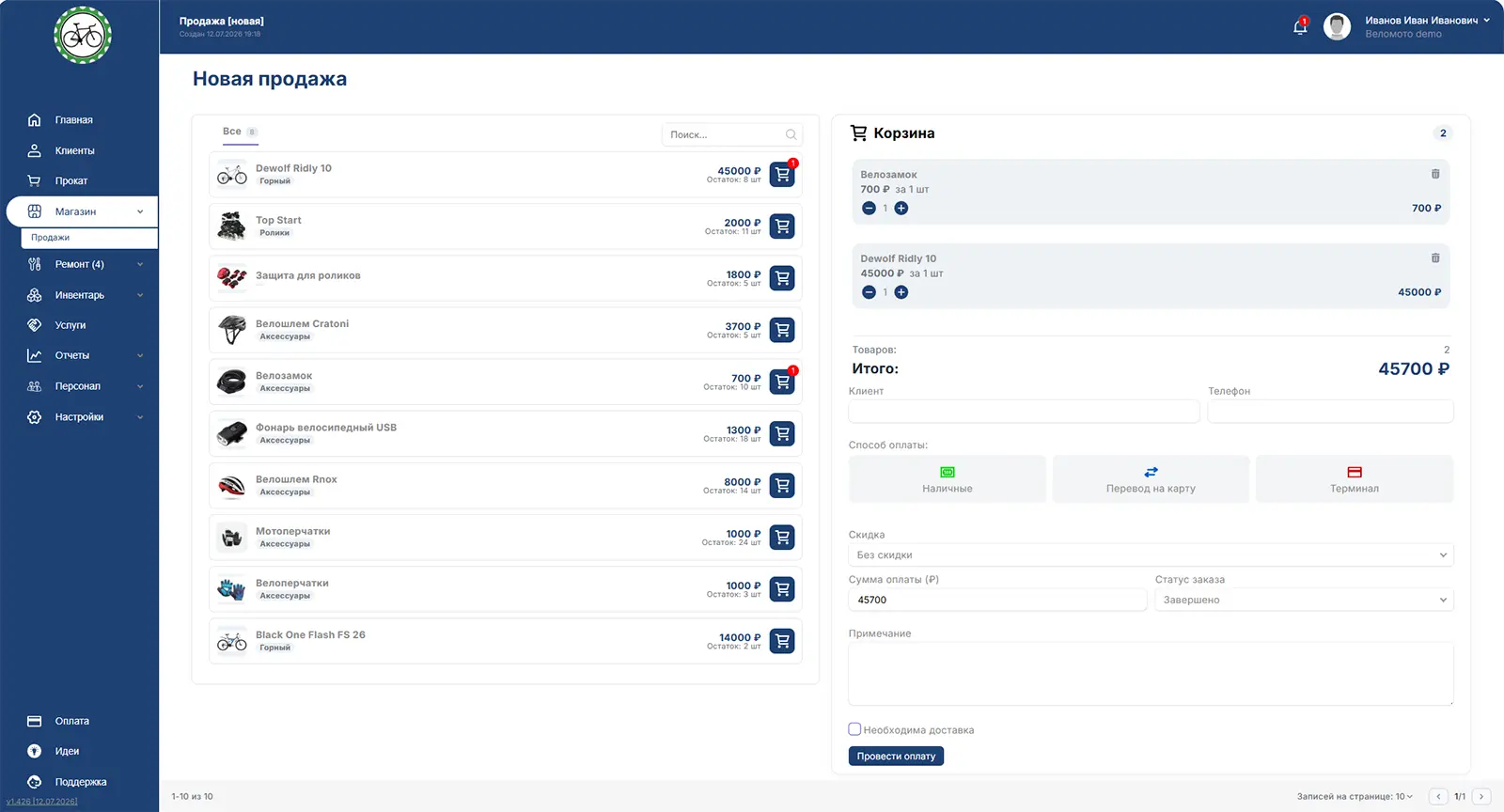This screenshot has width=1504, height=812.
Task: Add Велошлем Cratoni to cart
Action: [x=782, y=330]
